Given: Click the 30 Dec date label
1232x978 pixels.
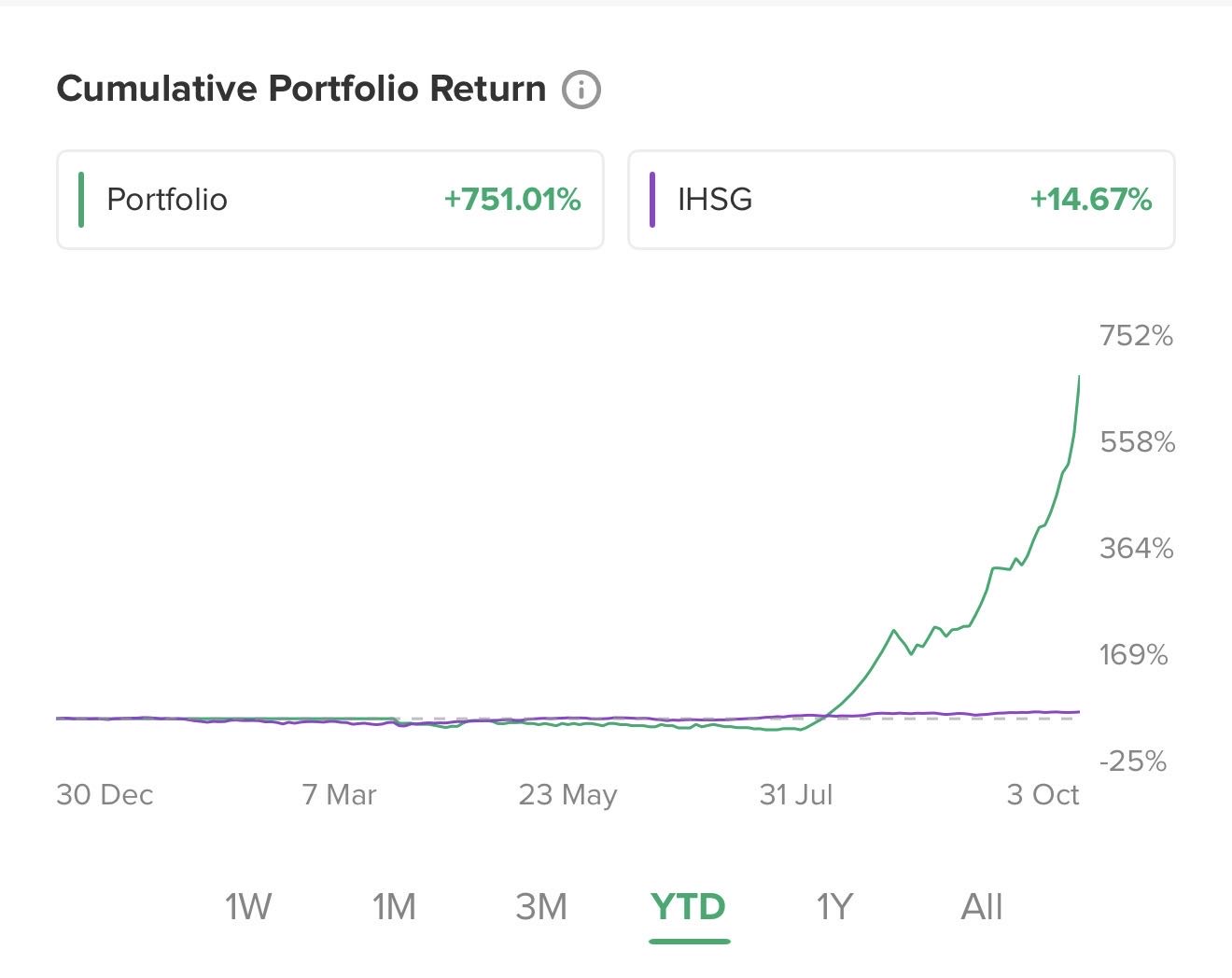Looking at the screenshot, I should click(x=105, y=795).
